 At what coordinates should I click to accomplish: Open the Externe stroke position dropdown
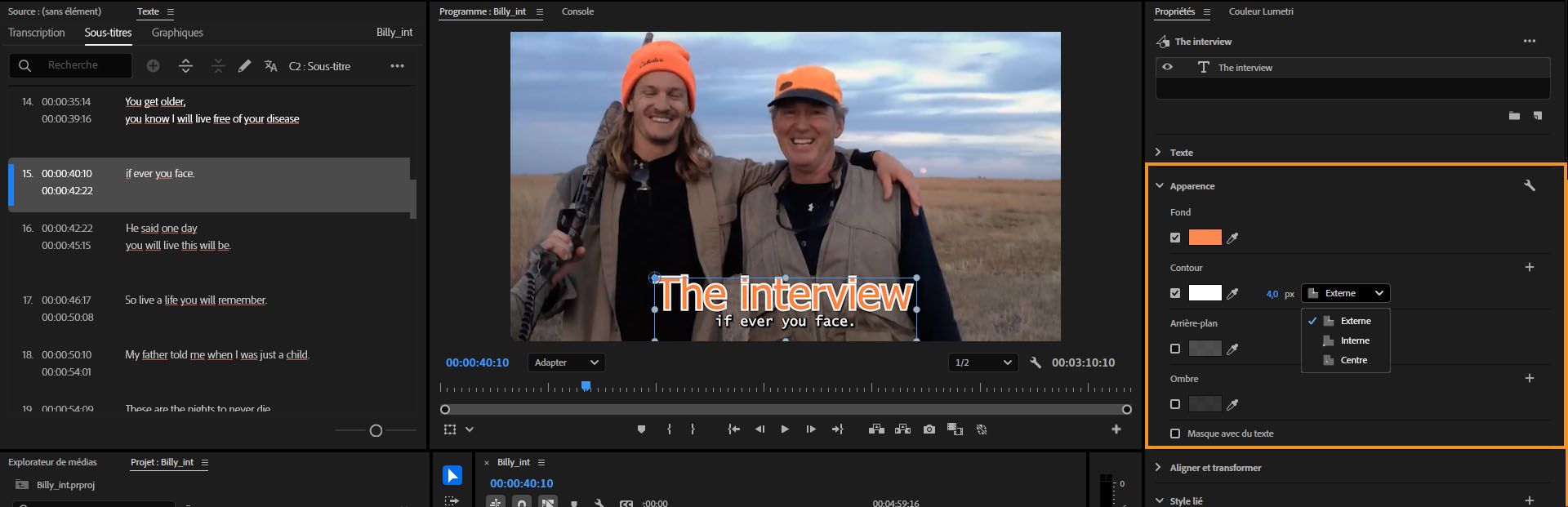(1346, 293)
